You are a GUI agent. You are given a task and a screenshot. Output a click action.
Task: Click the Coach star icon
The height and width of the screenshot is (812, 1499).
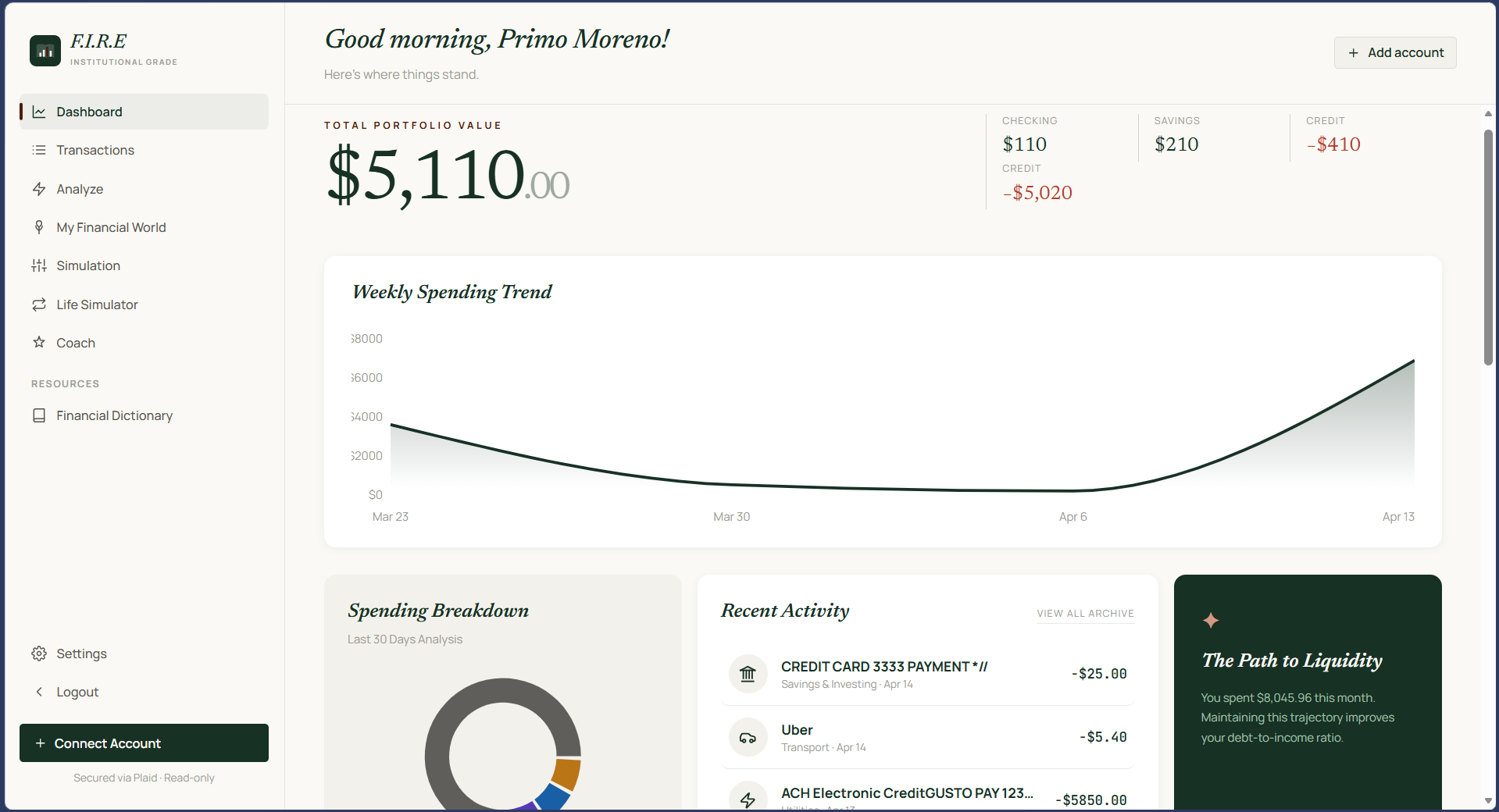(x=39, y=343)
